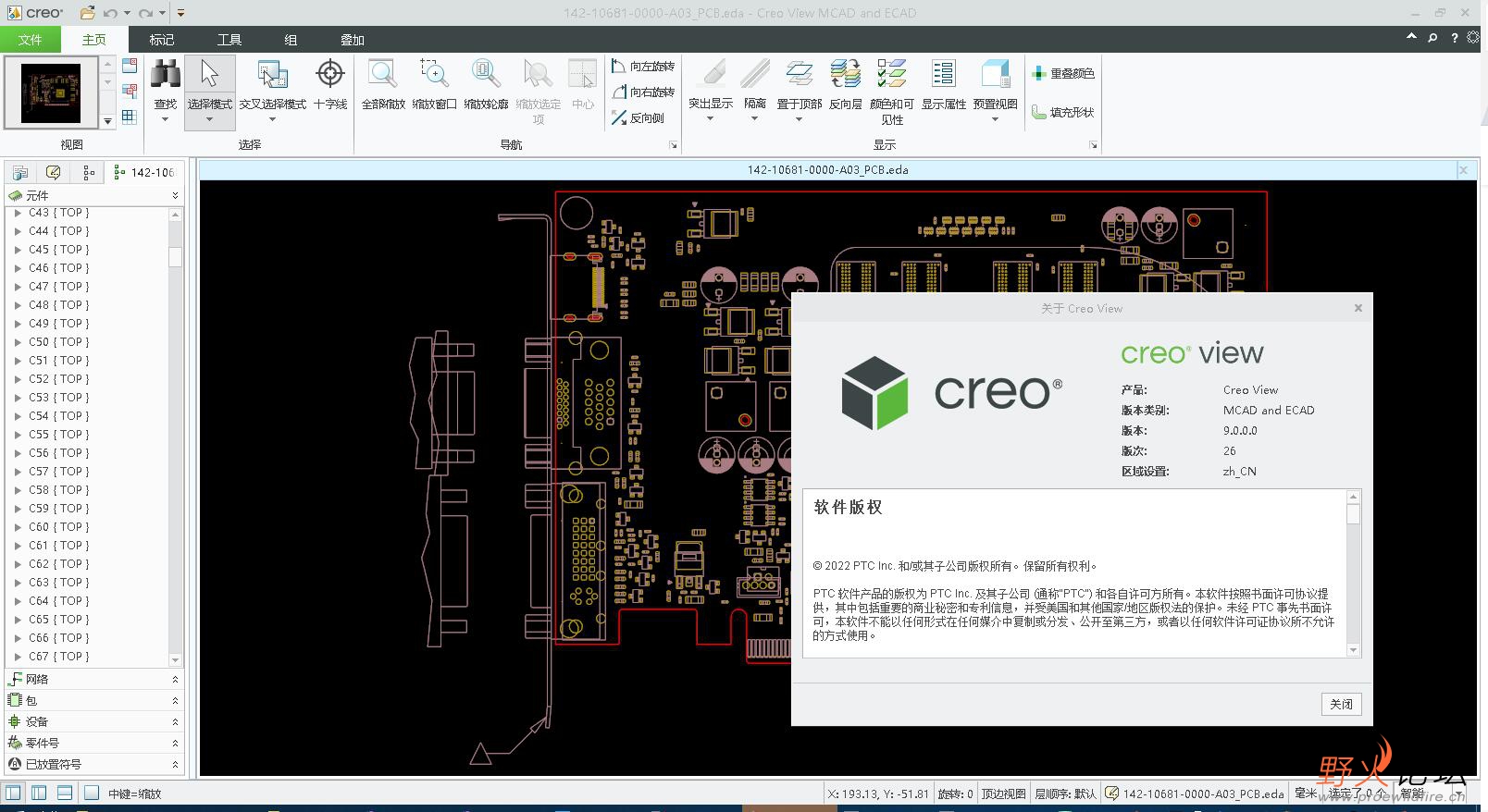Expand the 包 packages section
The width and height of the screenshot is (1488, 812).
tap(175, 700)
